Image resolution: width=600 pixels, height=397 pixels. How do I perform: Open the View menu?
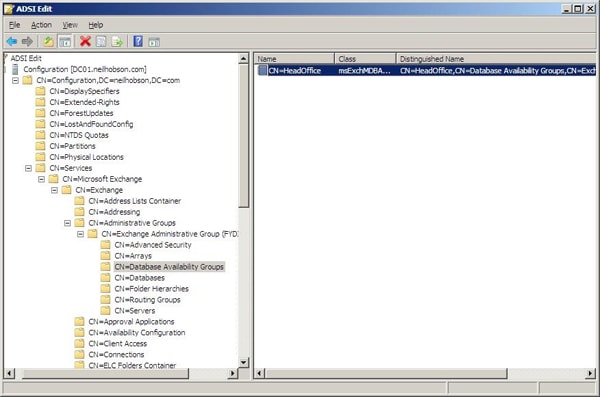coord(70,25)
